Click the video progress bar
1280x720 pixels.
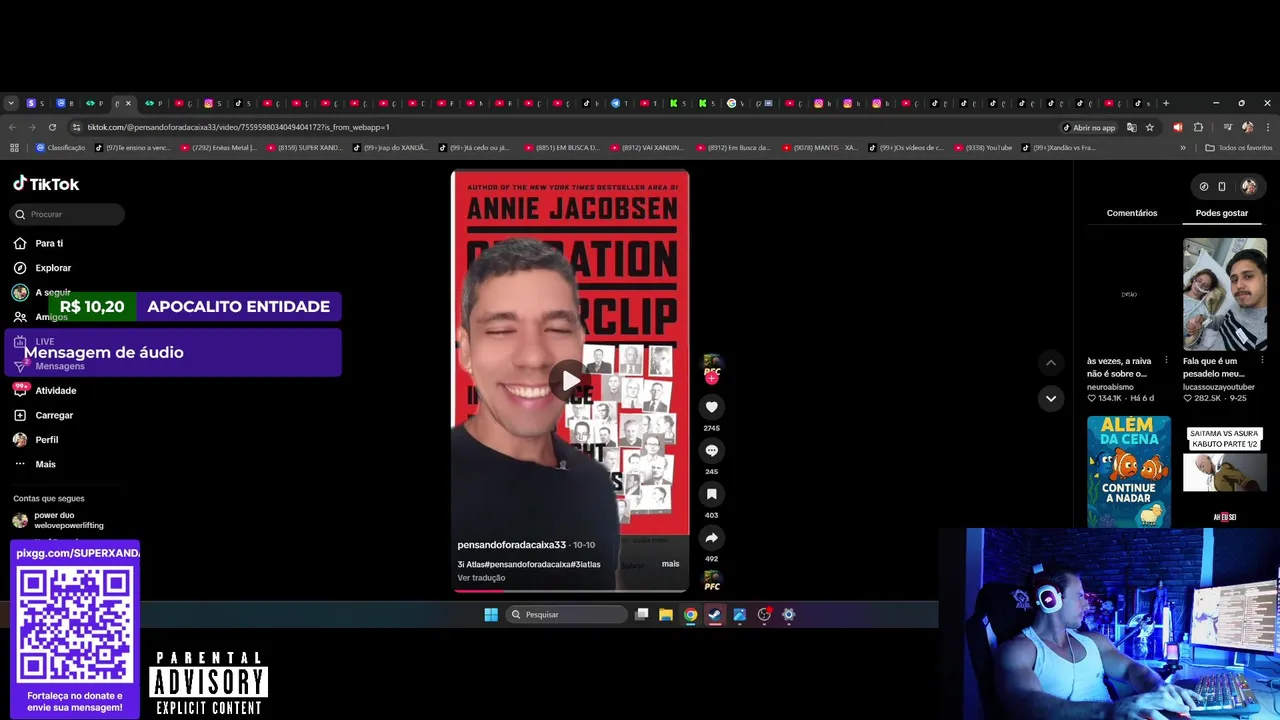click(570, 590)
